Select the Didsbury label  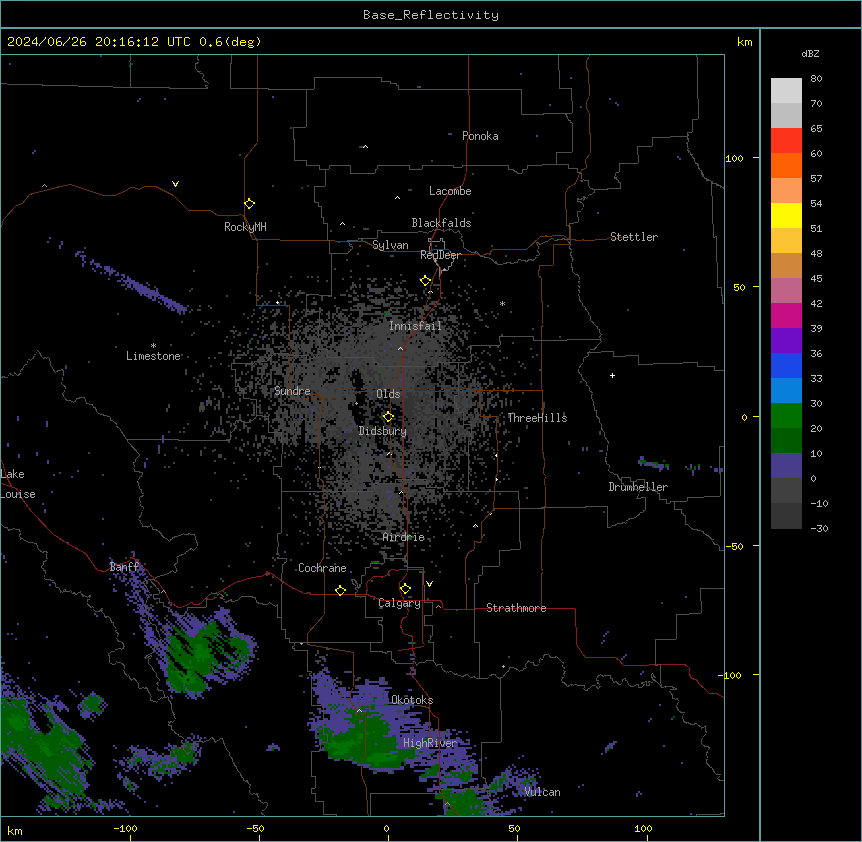point(383,431)
